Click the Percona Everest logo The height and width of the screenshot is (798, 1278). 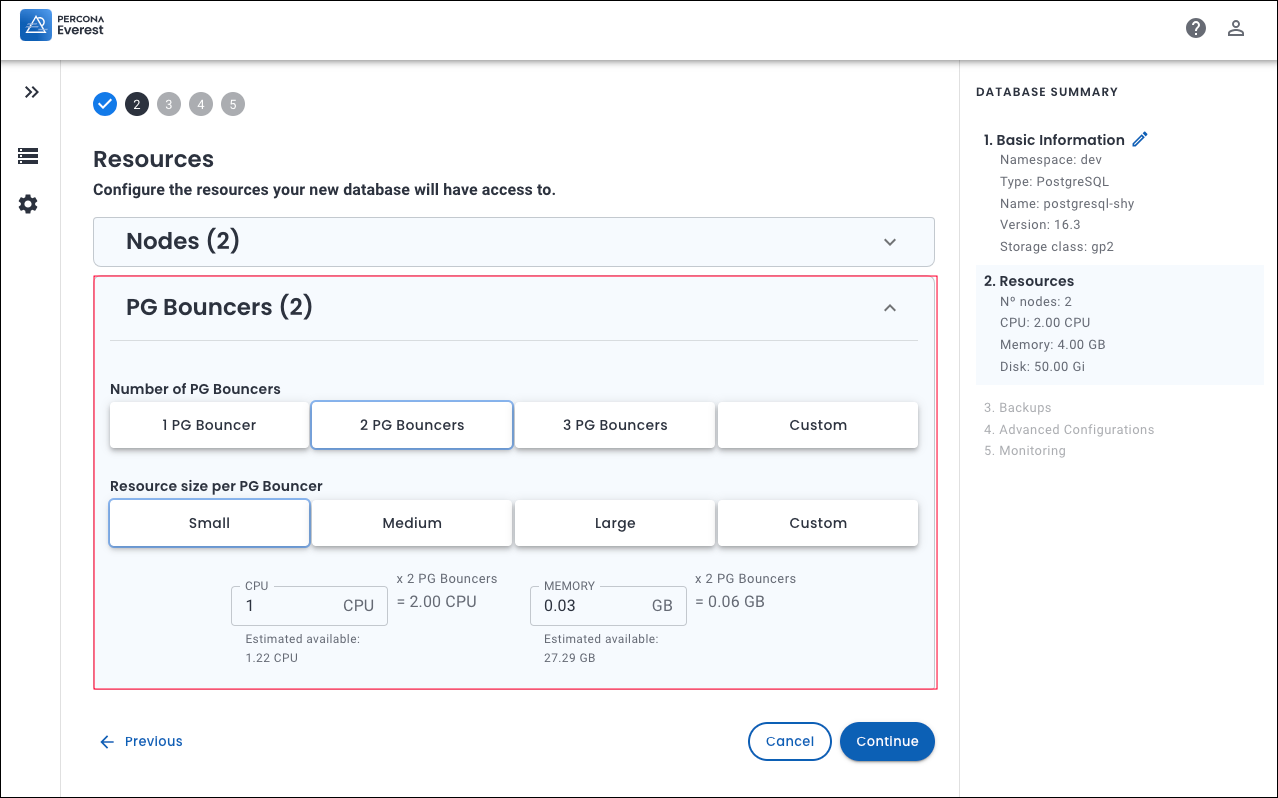(62, 25)
